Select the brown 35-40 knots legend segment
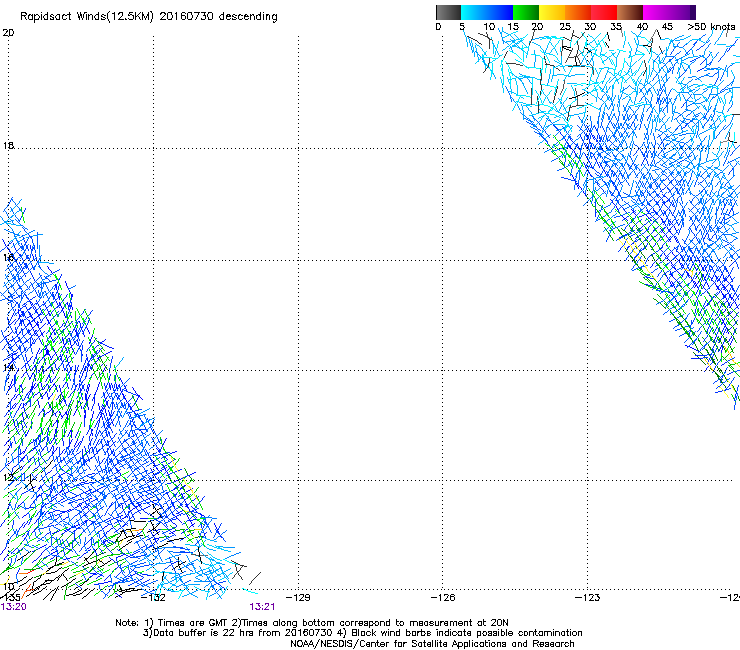This screenshot has width=740, height=650. pos(630,12)
